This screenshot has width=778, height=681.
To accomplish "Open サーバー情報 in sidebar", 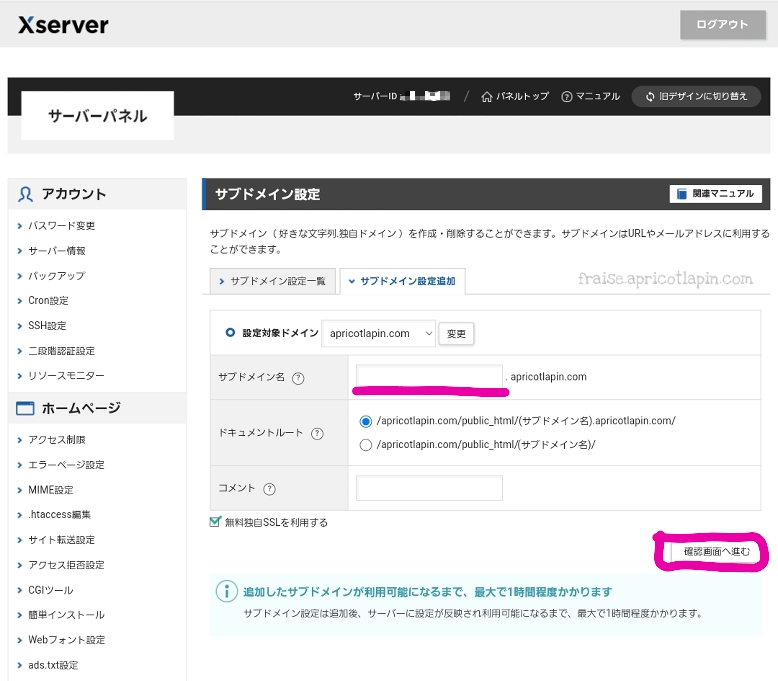I will click(x=57, y=251).
